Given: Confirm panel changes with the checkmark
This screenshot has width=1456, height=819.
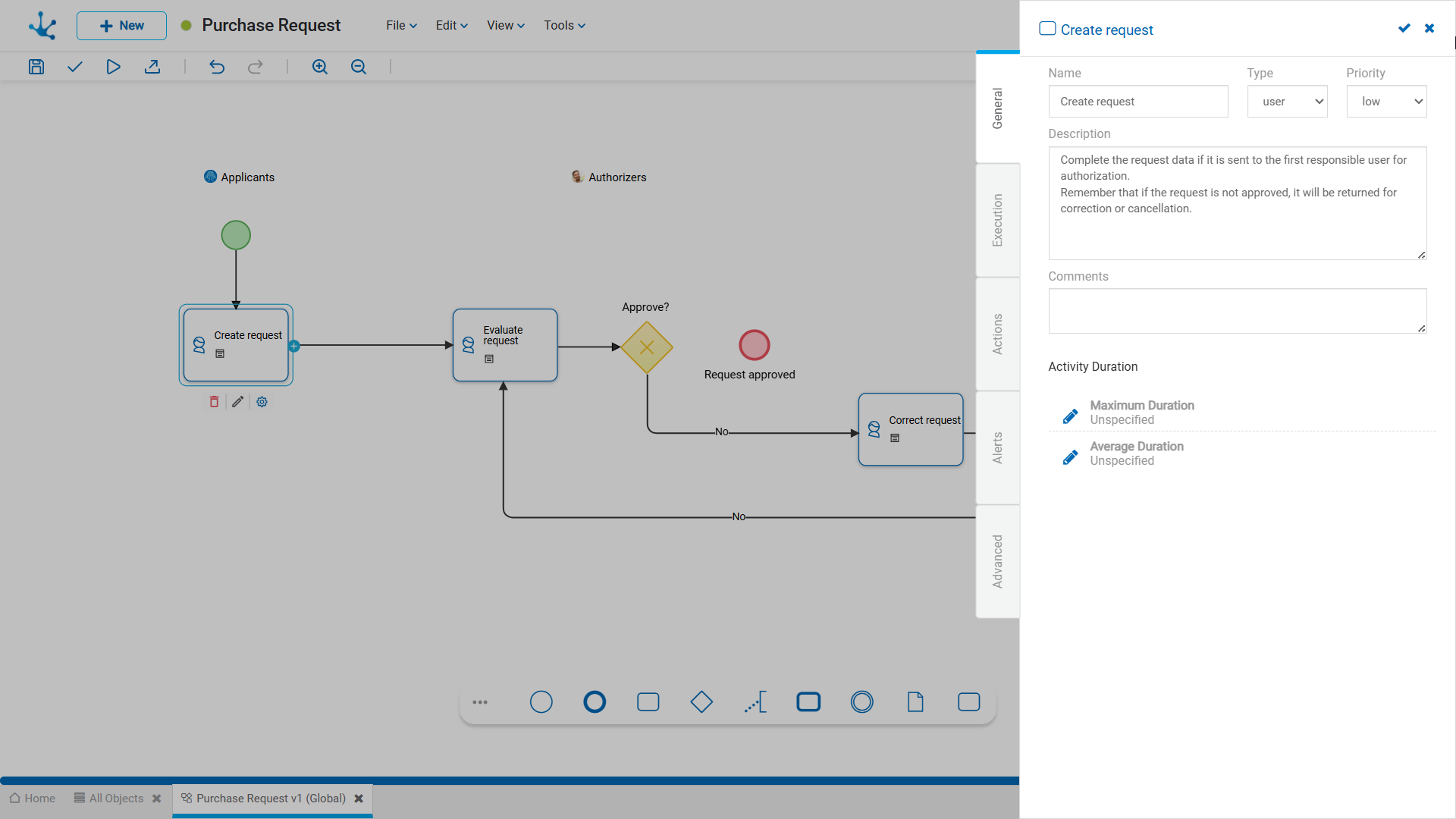Looking at the screenshot, I should click(1404, 28).
